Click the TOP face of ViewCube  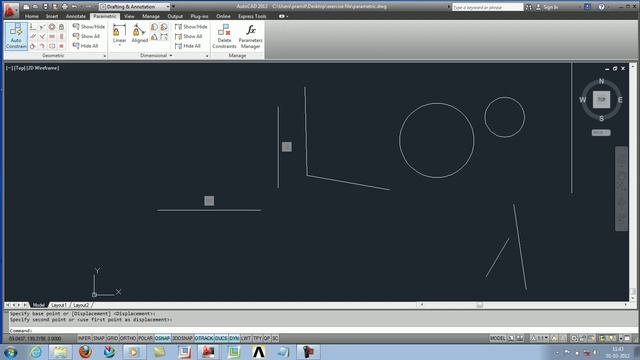pyautogui.click(x=601, y=100)
